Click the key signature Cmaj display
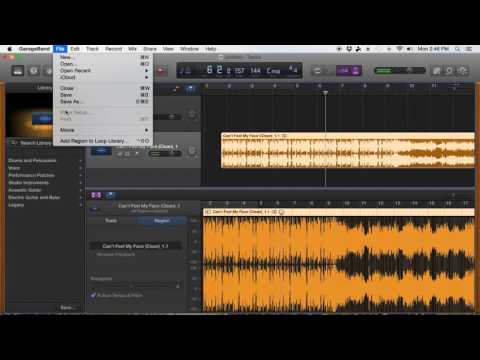Screen dimensions: 480x360 click(x=273, y=71)
